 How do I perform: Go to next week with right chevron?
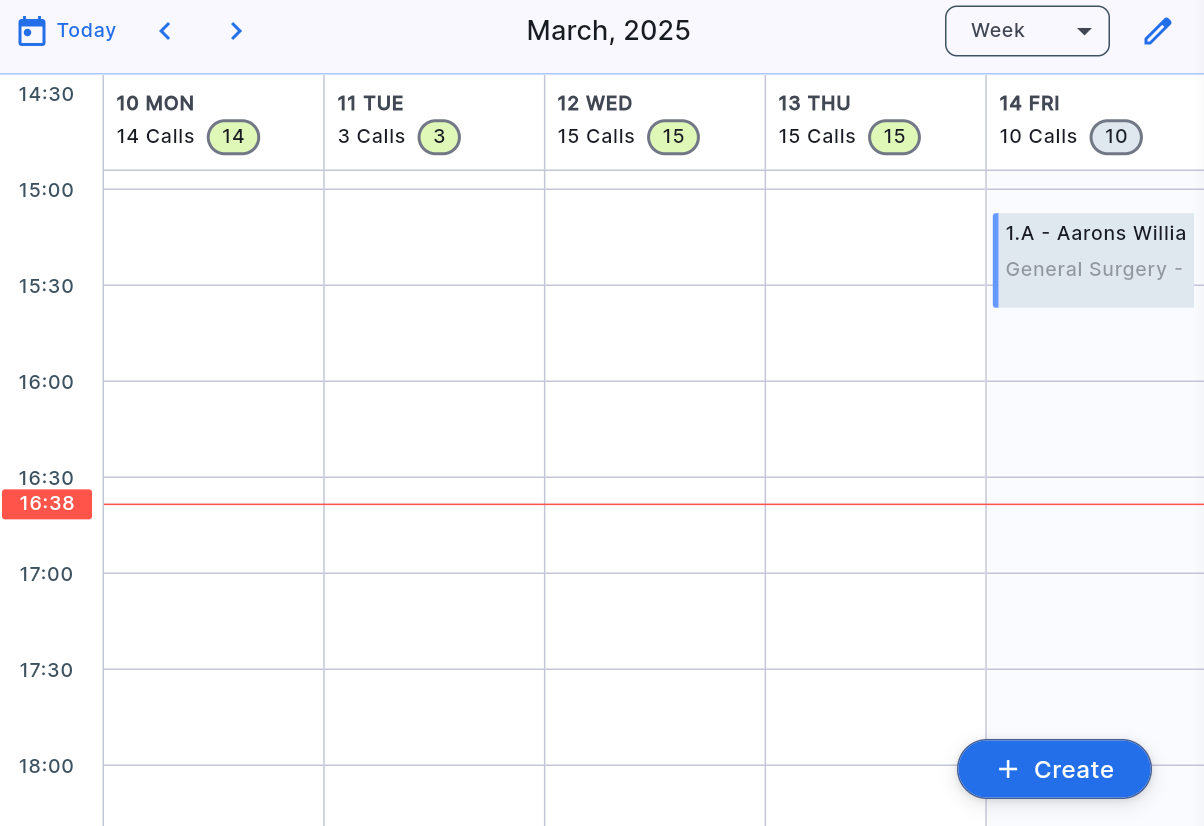[x=236, y=31]
